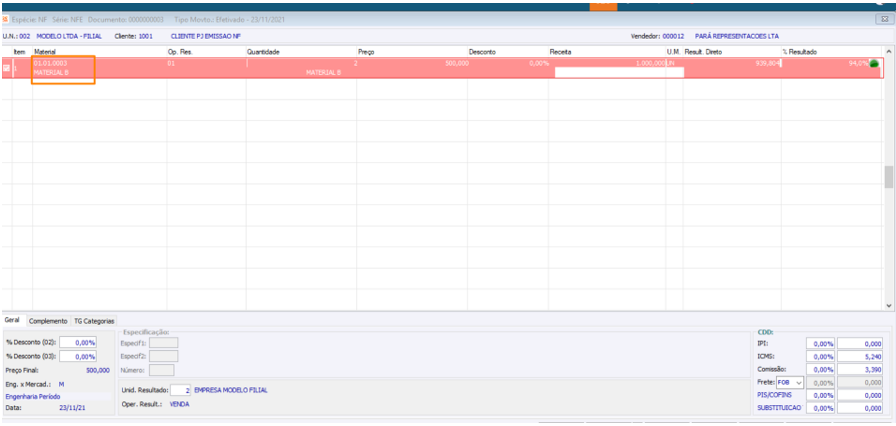
Task: Close the document window
Action: (883, 19)
